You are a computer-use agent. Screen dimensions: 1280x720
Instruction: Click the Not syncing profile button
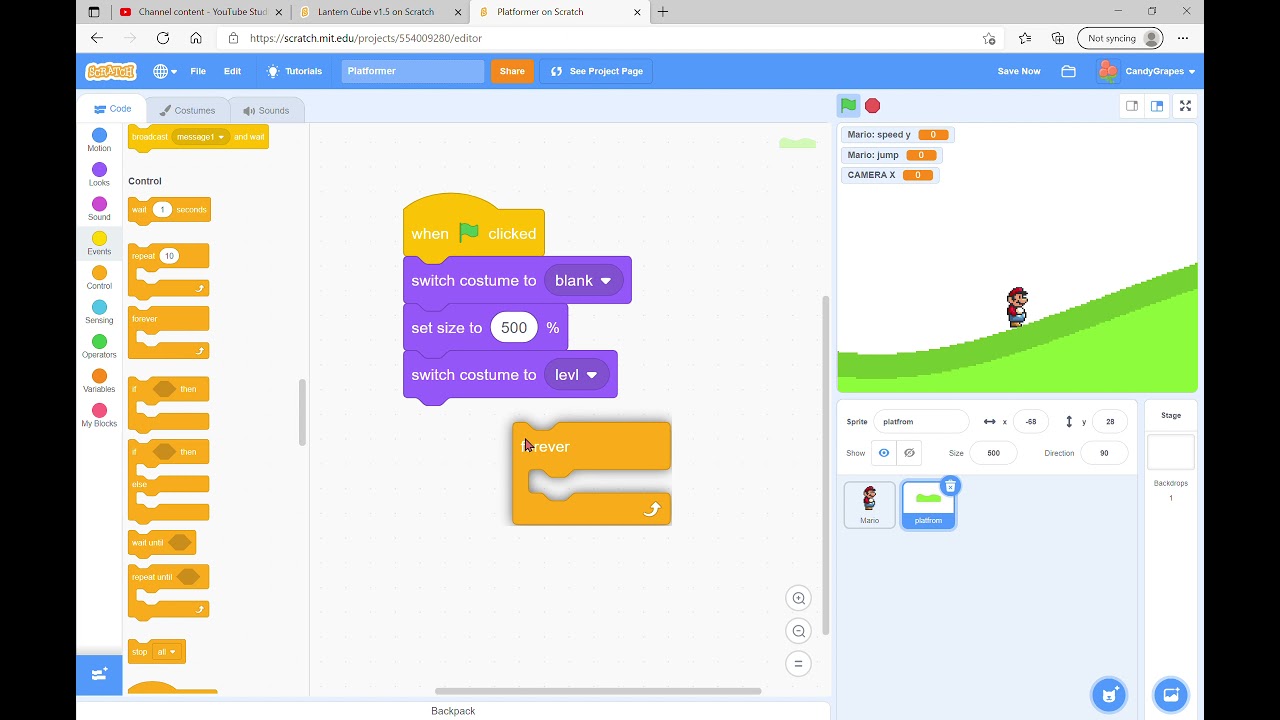(x=1120, y=38)
